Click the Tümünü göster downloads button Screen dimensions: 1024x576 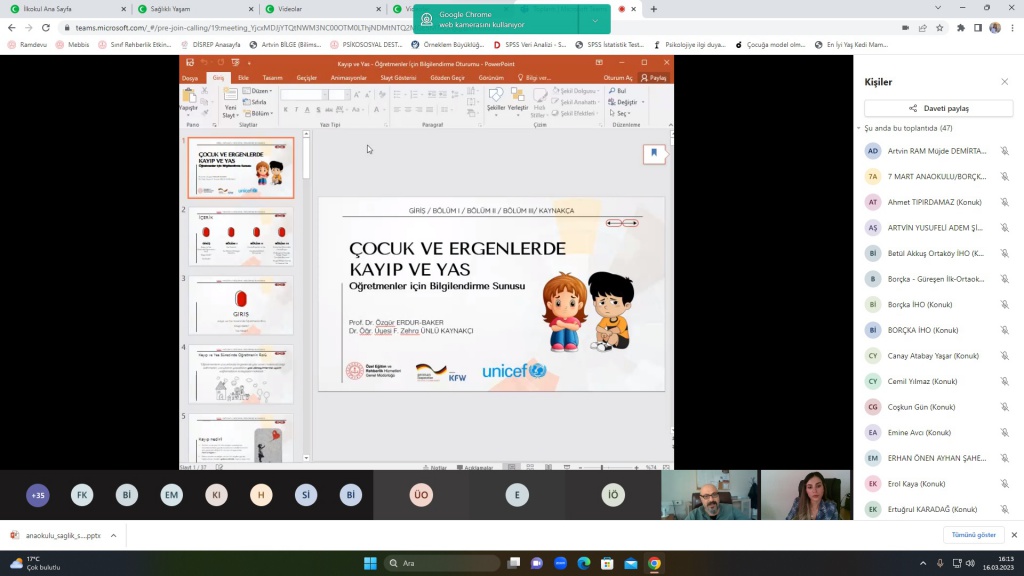tap(972, 535)
